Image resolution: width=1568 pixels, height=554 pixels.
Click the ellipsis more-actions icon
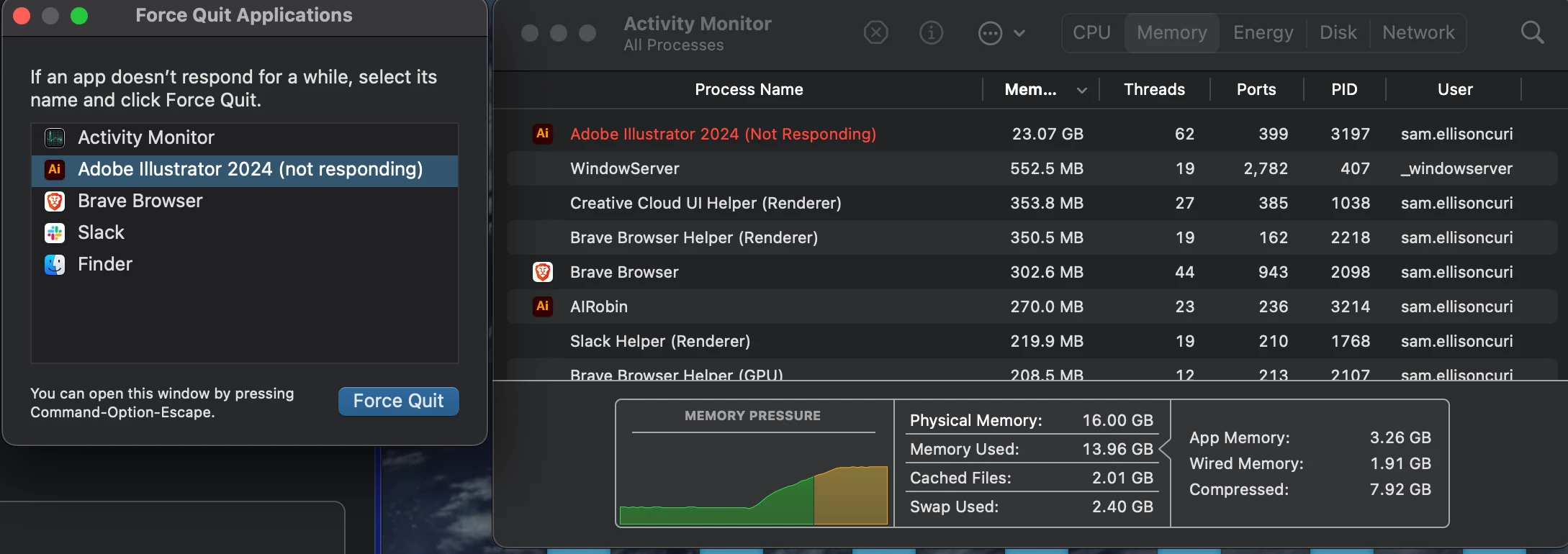990,33
